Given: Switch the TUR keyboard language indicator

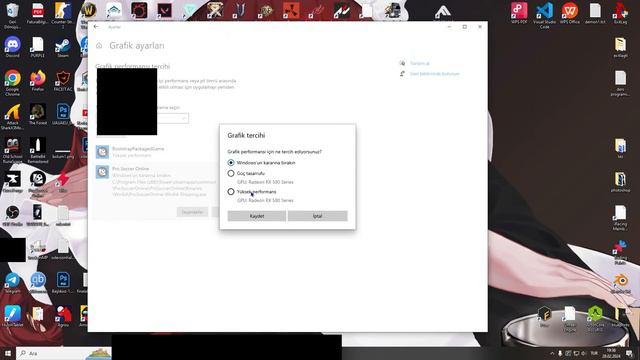Looking at the screenshot, I should pos(594,353).
